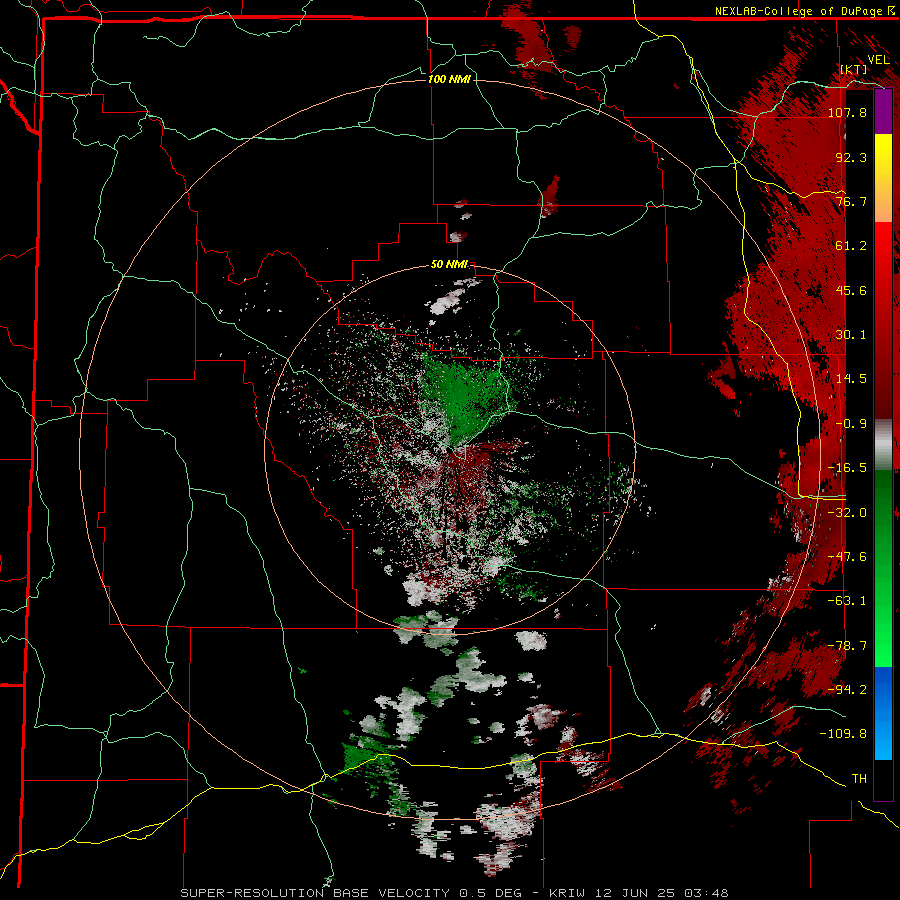This screenshot has height=900, width=900.
Task: Click the Super-Resolution Base Velocity caption text
Action: tap(455, 893)
